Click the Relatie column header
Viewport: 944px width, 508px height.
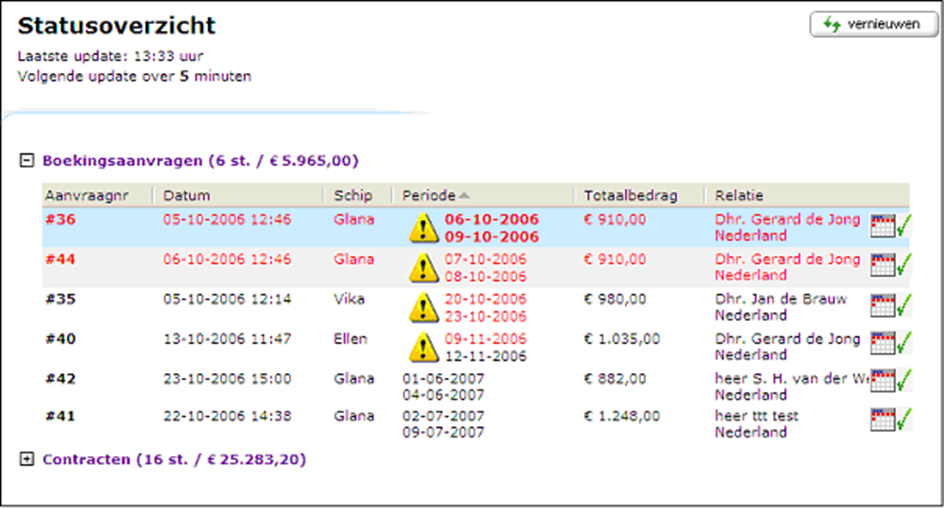(739, 196)
